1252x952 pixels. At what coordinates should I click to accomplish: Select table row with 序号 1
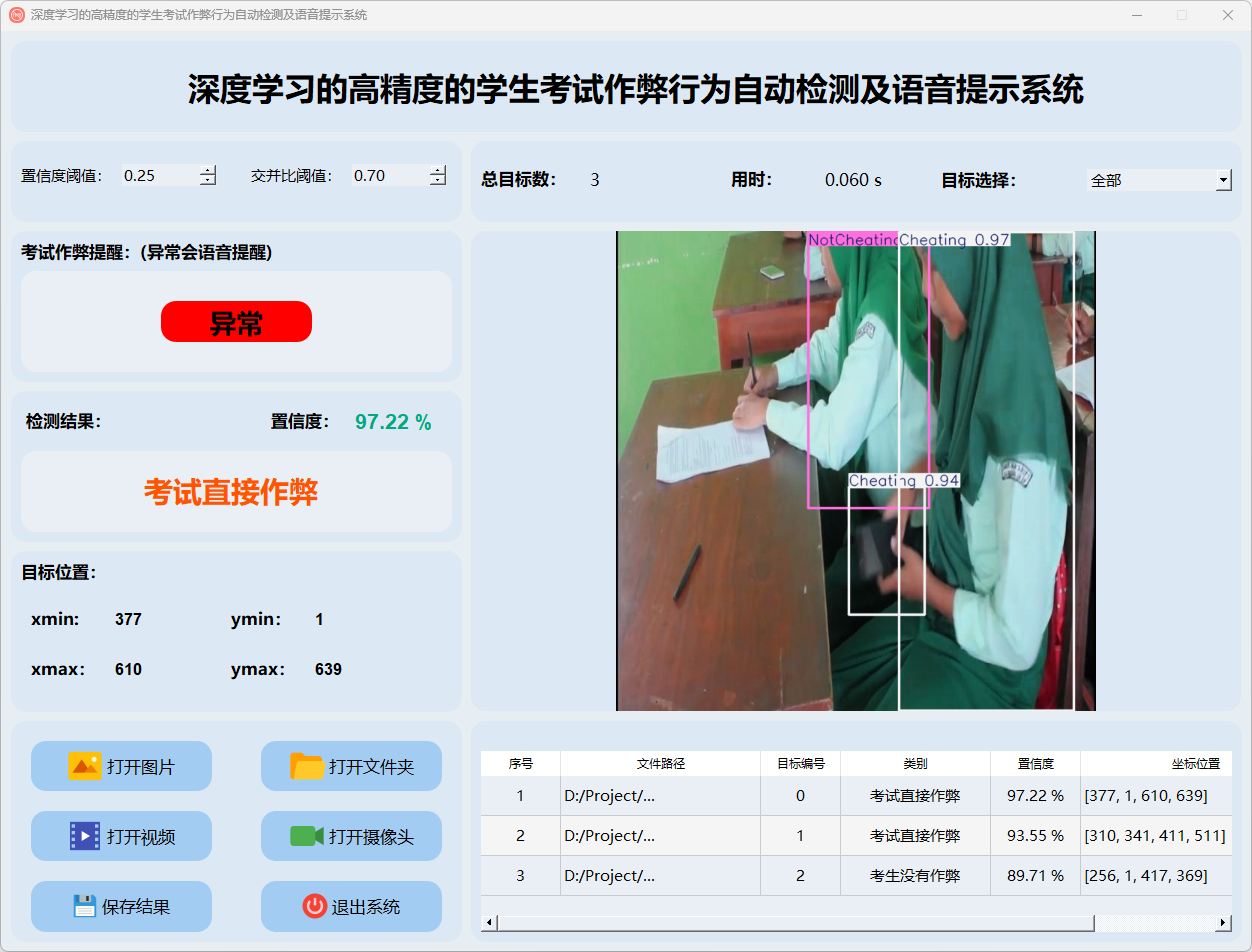point(856,796)
